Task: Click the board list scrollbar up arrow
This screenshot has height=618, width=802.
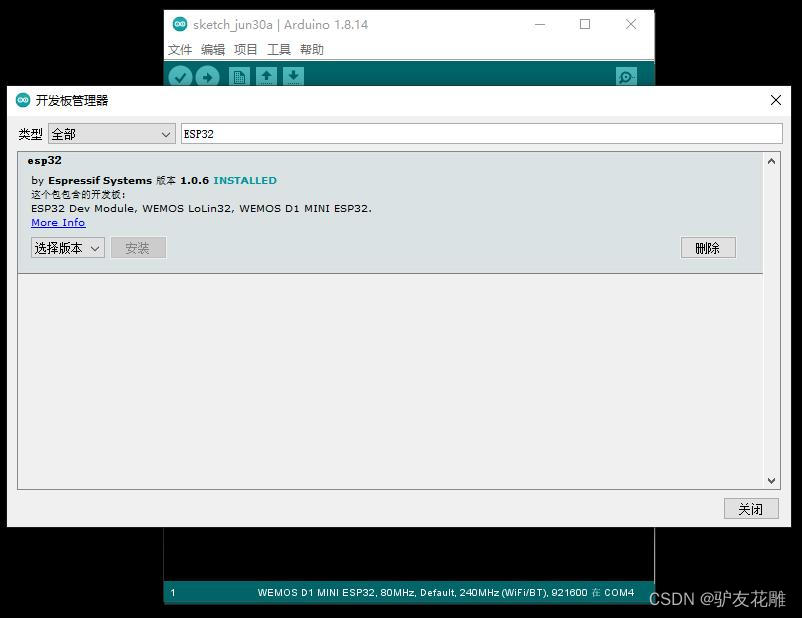Action: [x=771, y=161]
